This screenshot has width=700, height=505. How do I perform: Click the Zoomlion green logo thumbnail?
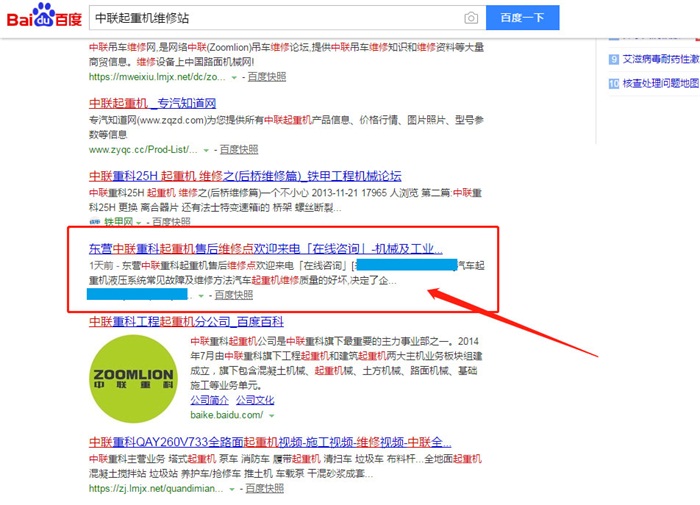pos(133,379)
